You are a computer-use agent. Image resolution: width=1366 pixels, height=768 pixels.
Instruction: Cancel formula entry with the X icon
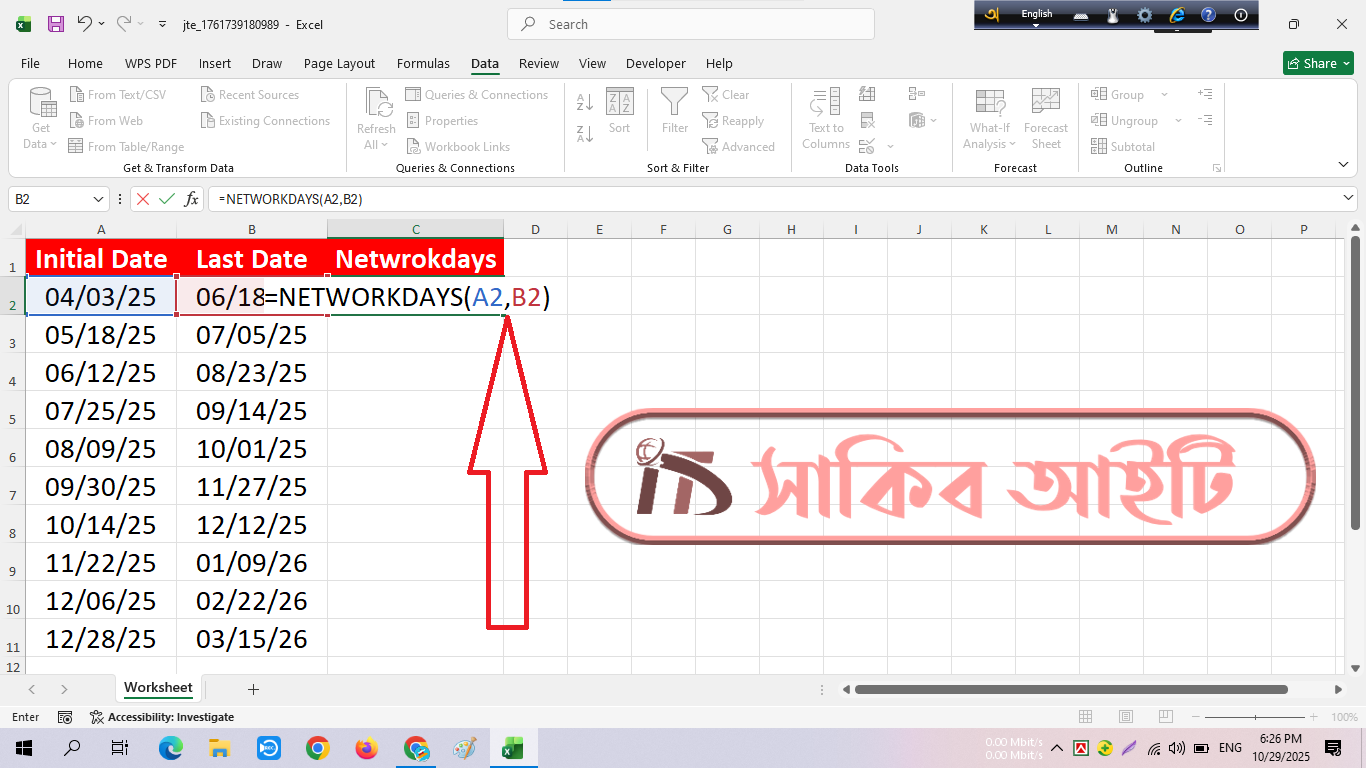tap(143, 199)
